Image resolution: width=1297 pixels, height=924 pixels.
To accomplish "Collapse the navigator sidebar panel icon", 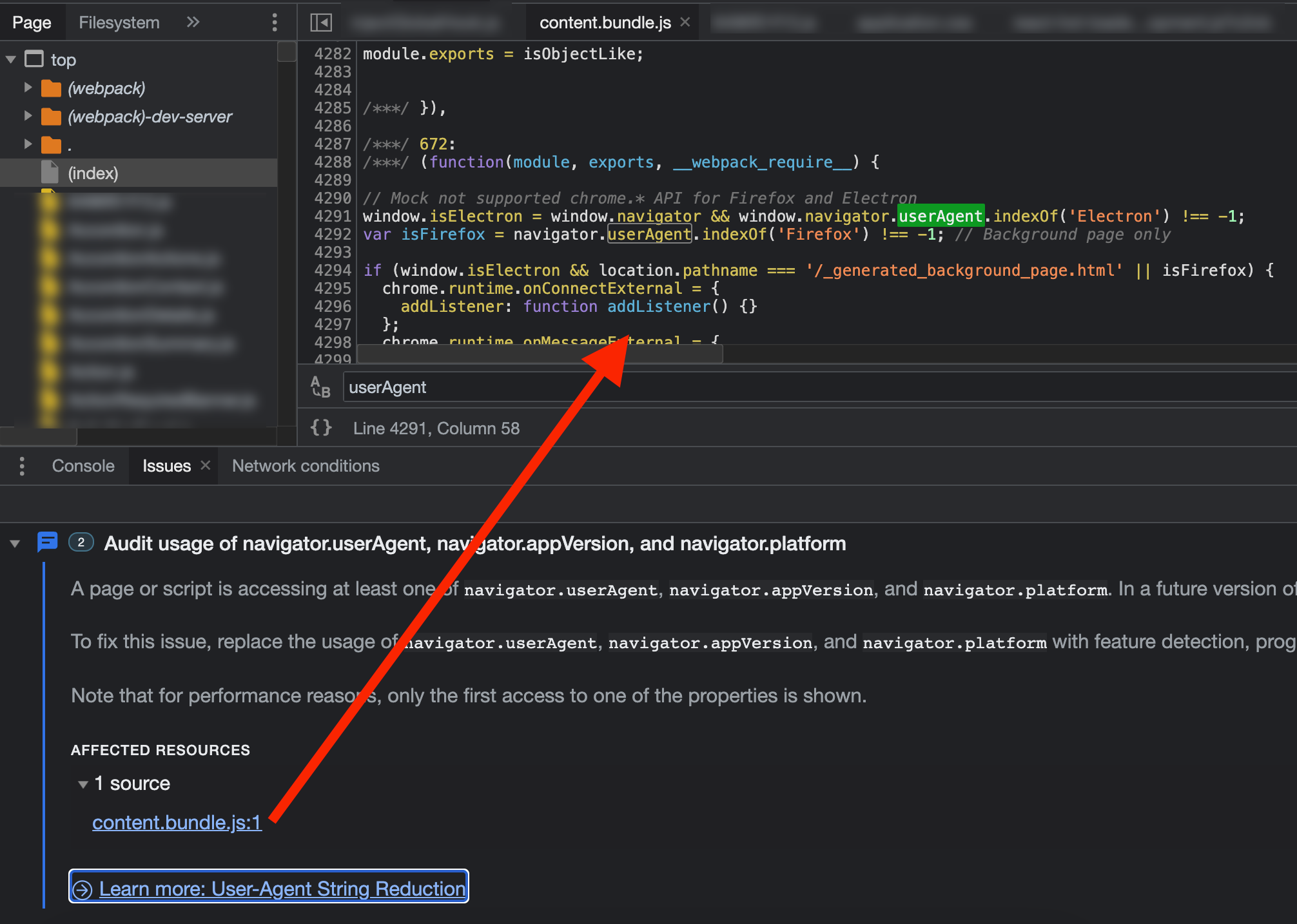I will (x=320, y=21).
